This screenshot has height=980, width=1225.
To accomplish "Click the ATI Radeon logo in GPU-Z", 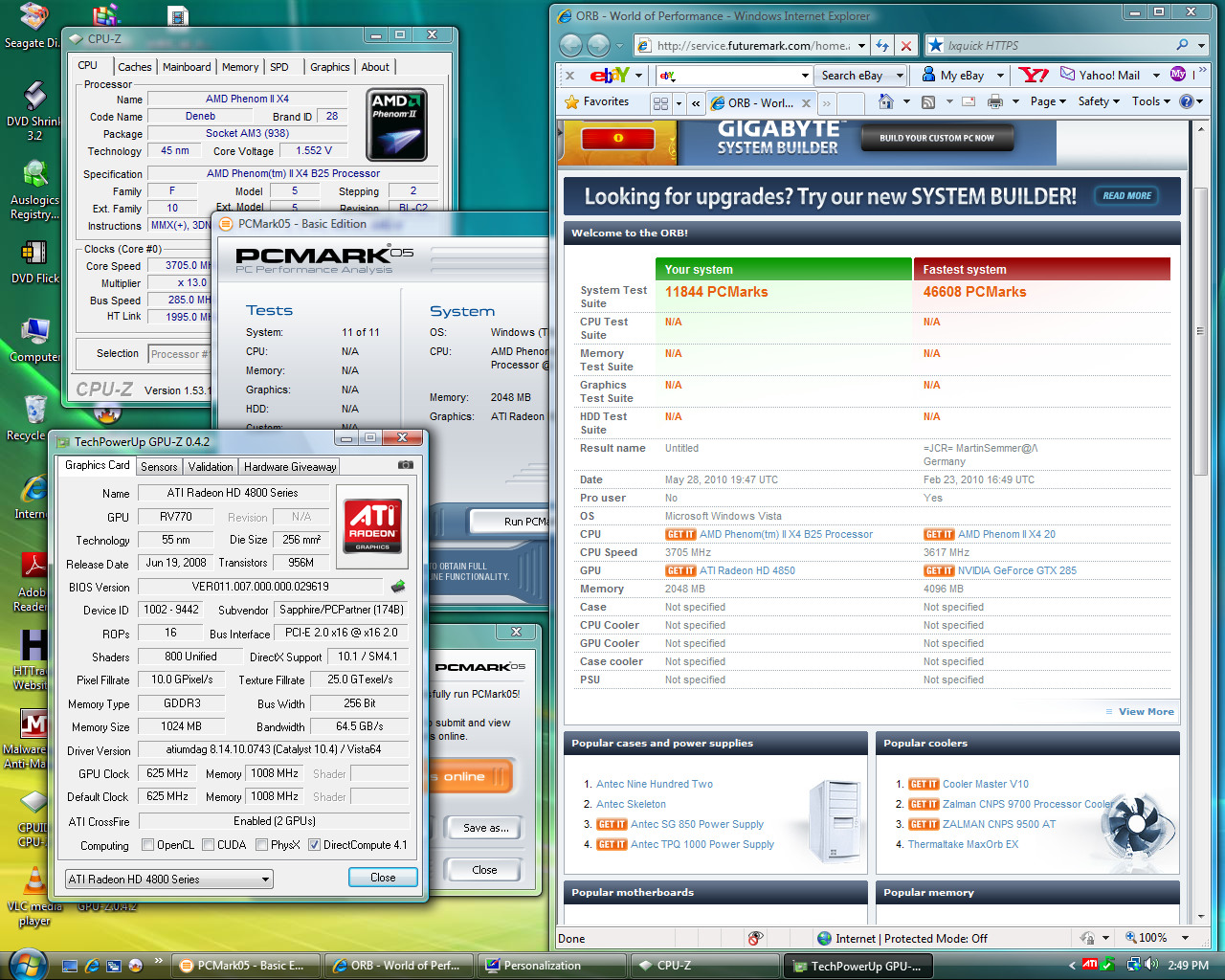I will (373, 526).
